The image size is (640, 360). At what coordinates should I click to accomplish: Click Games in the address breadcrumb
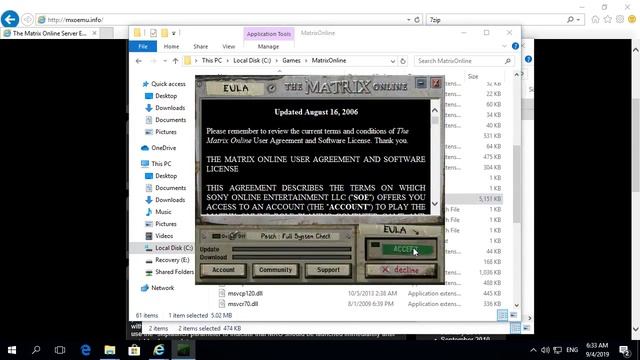point(291,60)
